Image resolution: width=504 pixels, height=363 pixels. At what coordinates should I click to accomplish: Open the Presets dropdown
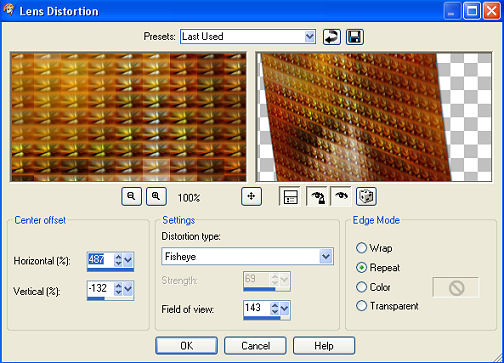310,37
